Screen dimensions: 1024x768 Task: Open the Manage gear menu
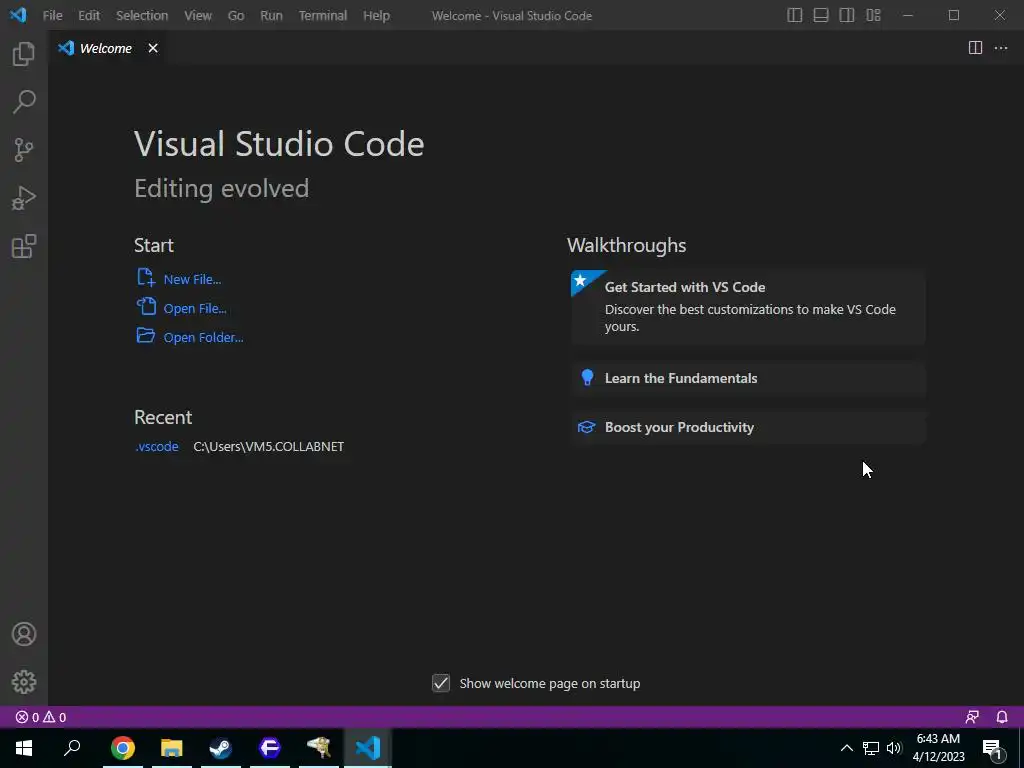(24, 682)
